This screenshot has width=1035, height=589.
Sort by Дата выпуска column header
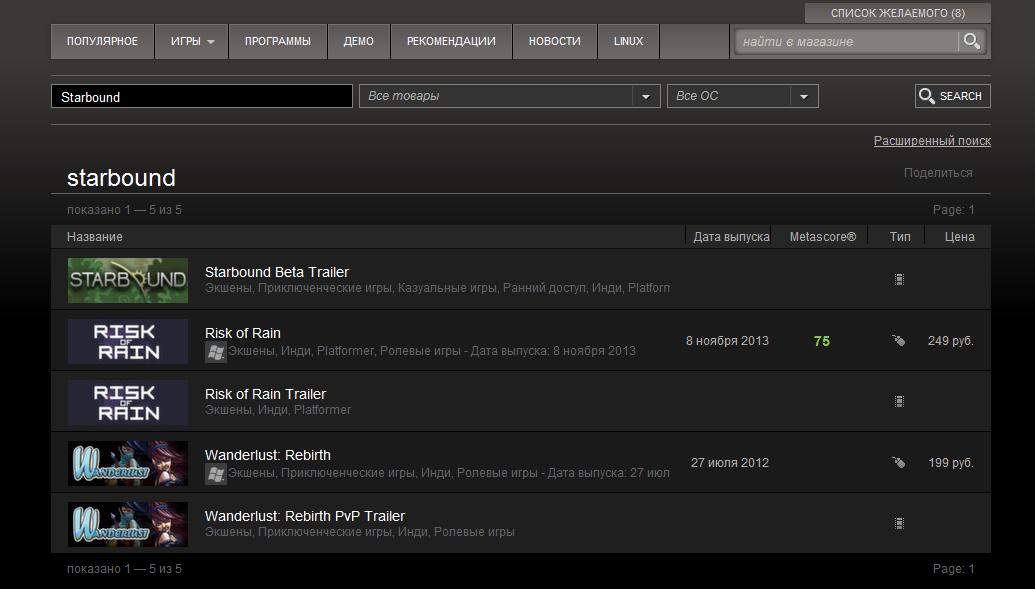coord(731,236)
